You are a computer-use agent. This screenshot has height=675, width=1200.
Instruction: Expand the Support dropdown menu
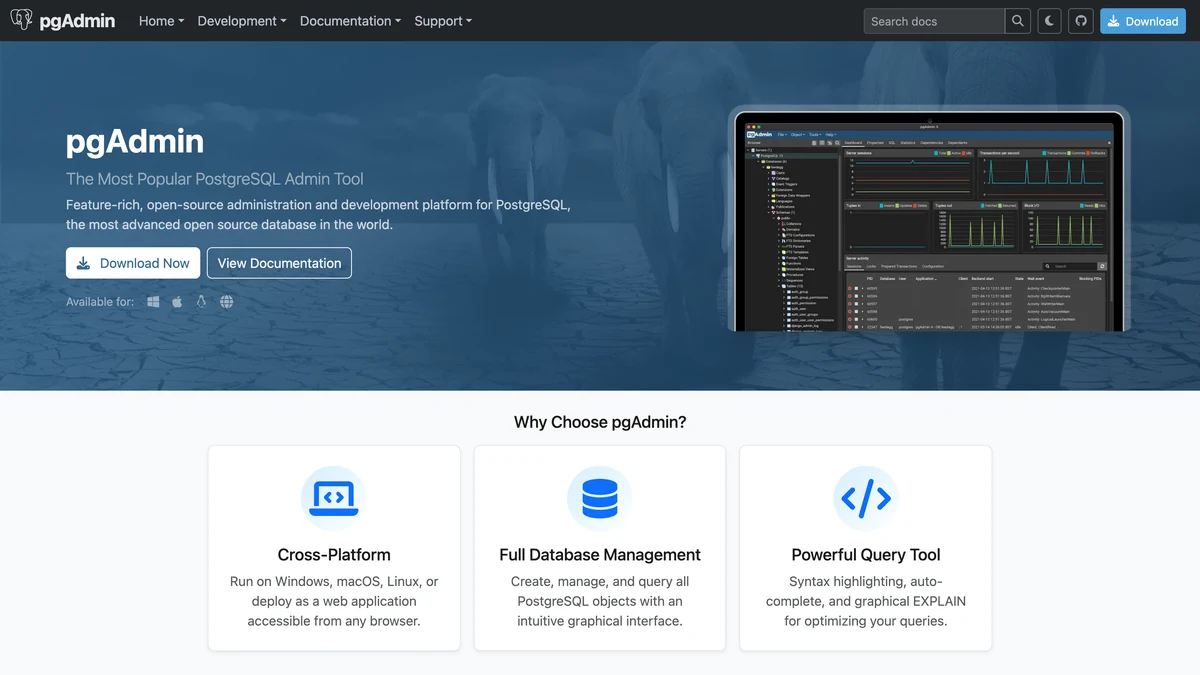coord(443,21)
